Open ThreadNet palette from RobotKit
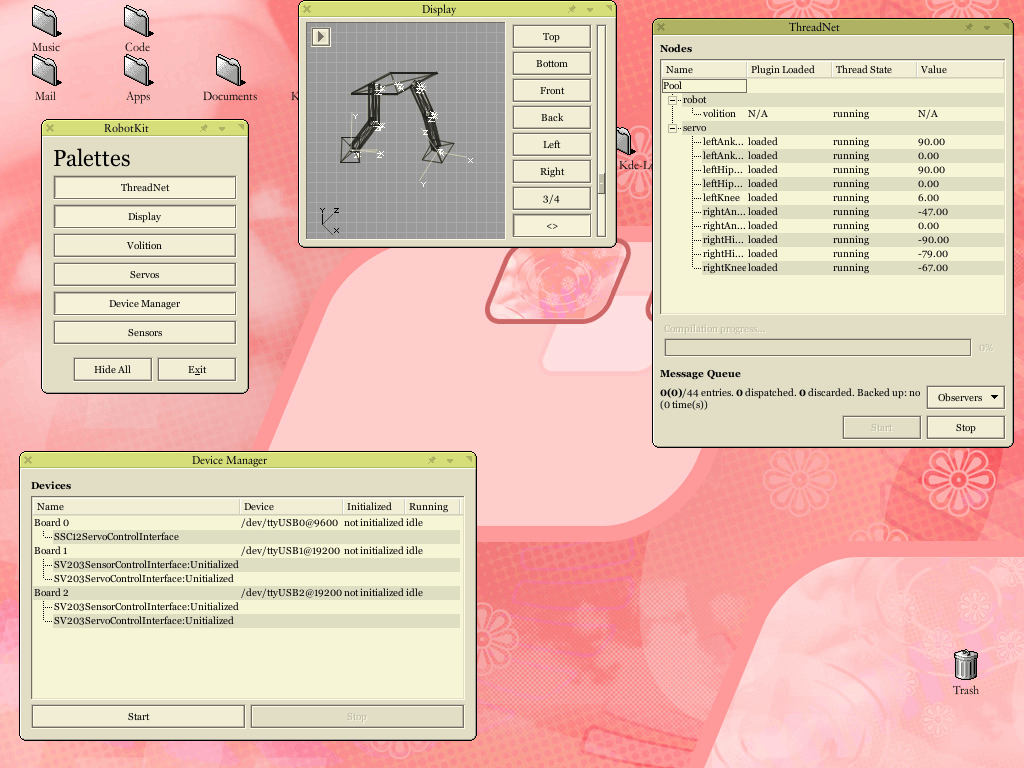1024x768 pixels. (144, 187)
